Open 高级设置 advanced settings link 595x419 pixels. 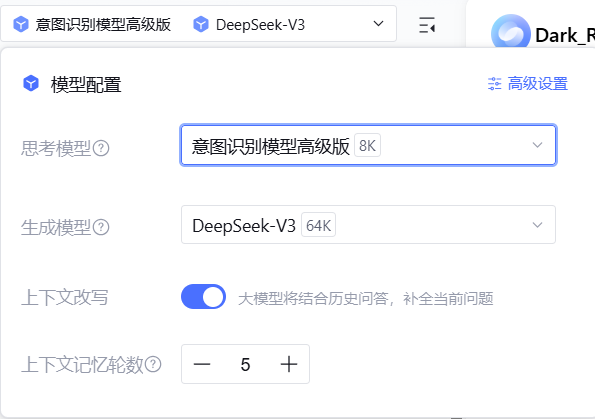(x=528, y=83)
